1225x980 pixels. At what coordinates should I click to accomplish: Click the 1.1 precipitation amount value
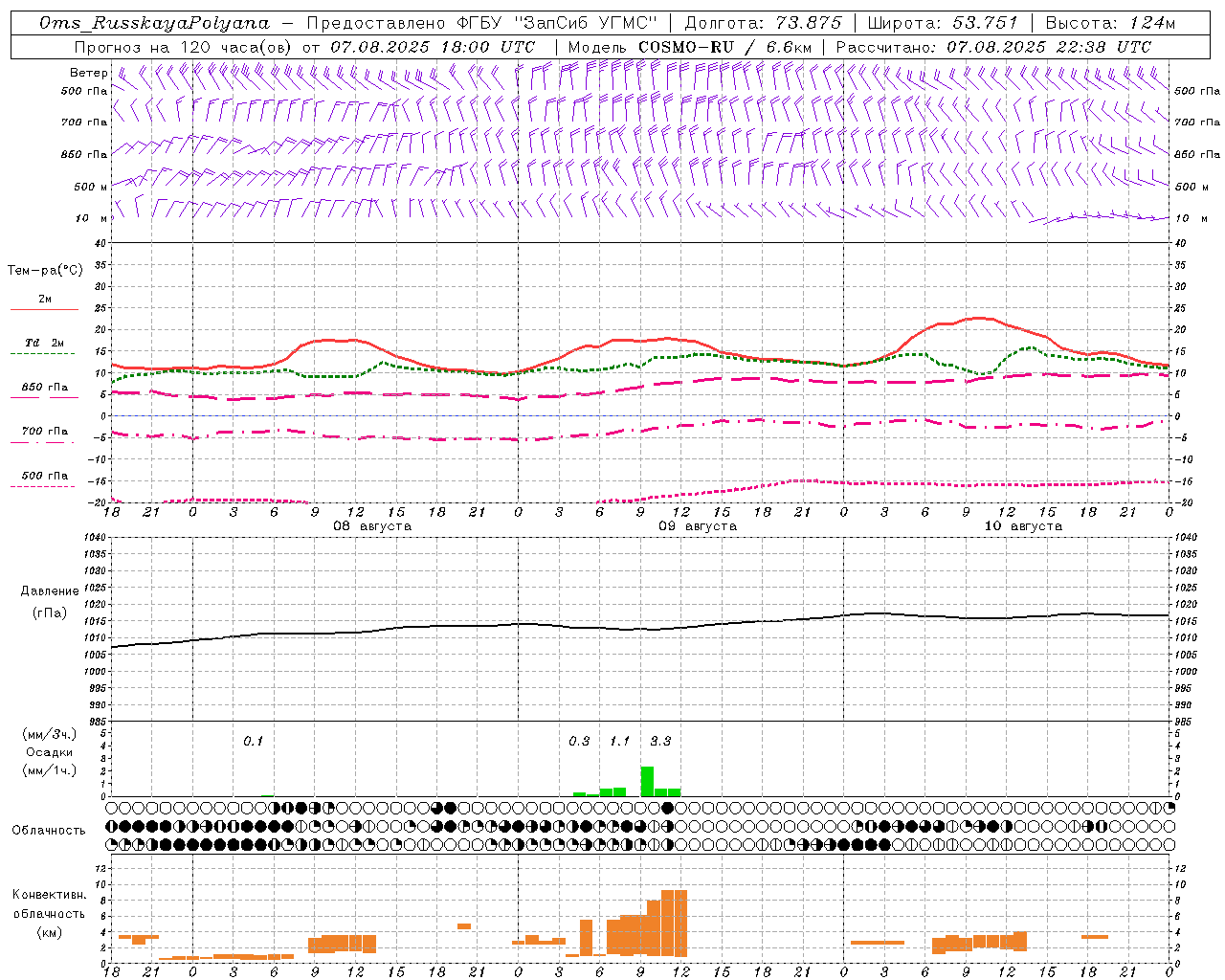(620, 742)
